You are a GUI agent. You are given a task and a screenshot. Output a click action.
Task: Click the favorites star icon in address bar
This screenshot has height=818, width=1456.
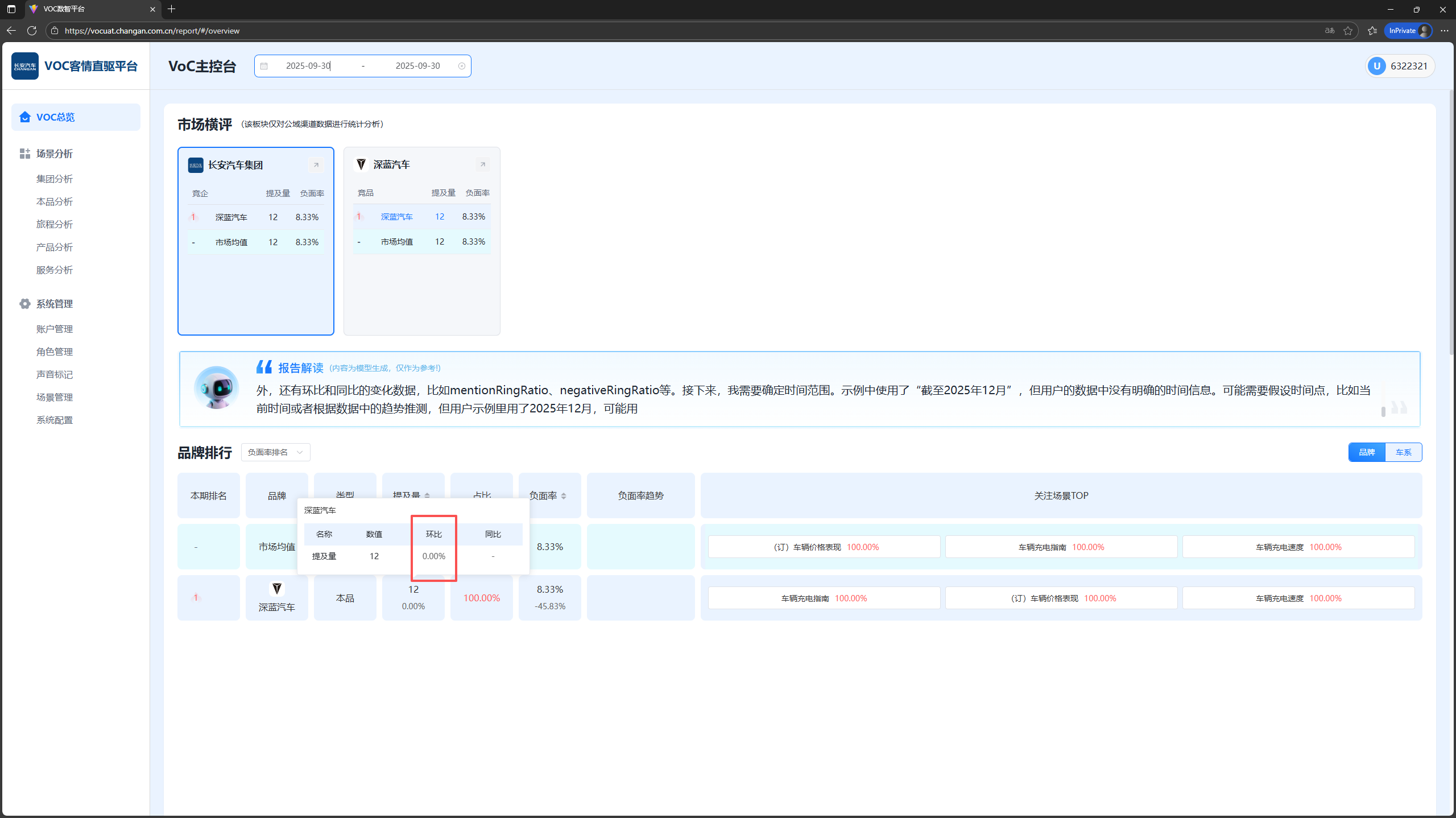[x=1348, y=31]
